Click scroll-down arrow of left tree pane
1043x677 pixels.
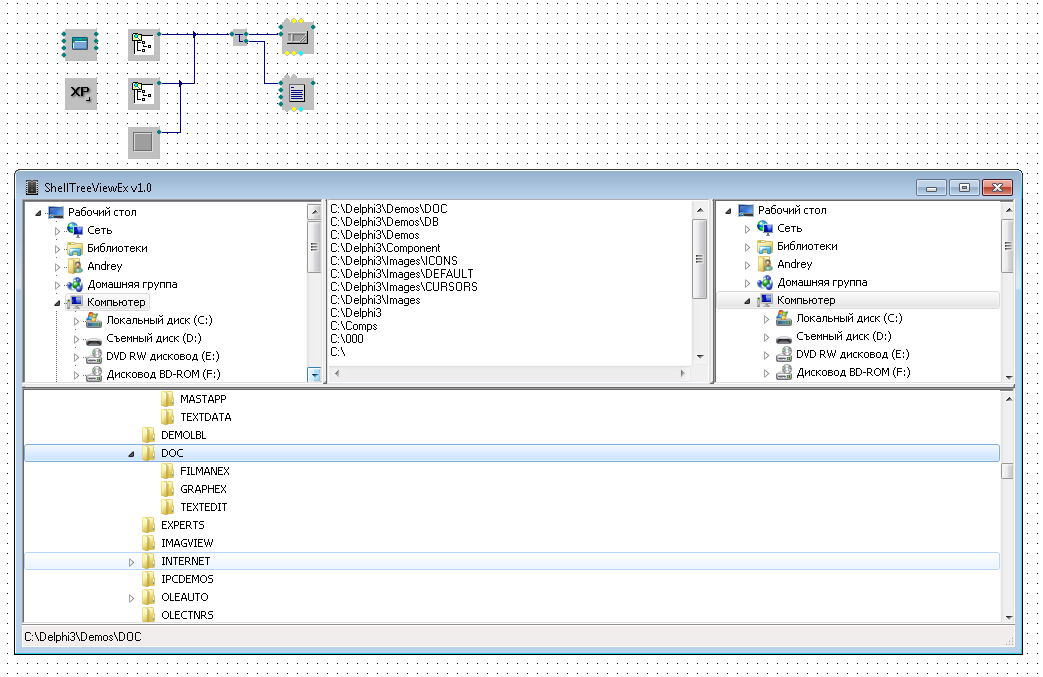click(x=315, y=375)
